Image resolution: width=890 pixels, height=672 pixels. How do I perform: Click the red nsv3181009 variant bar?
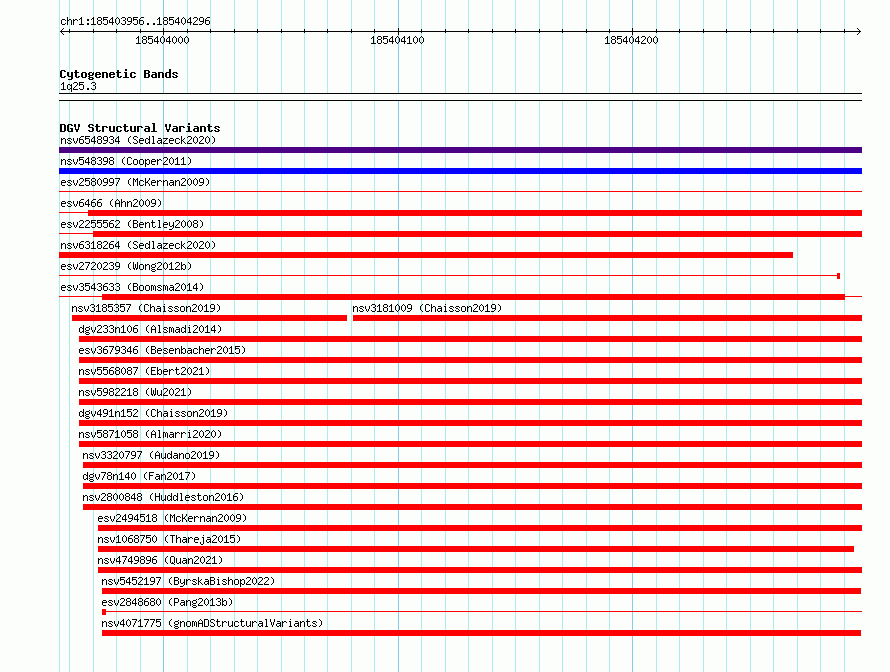607,318
